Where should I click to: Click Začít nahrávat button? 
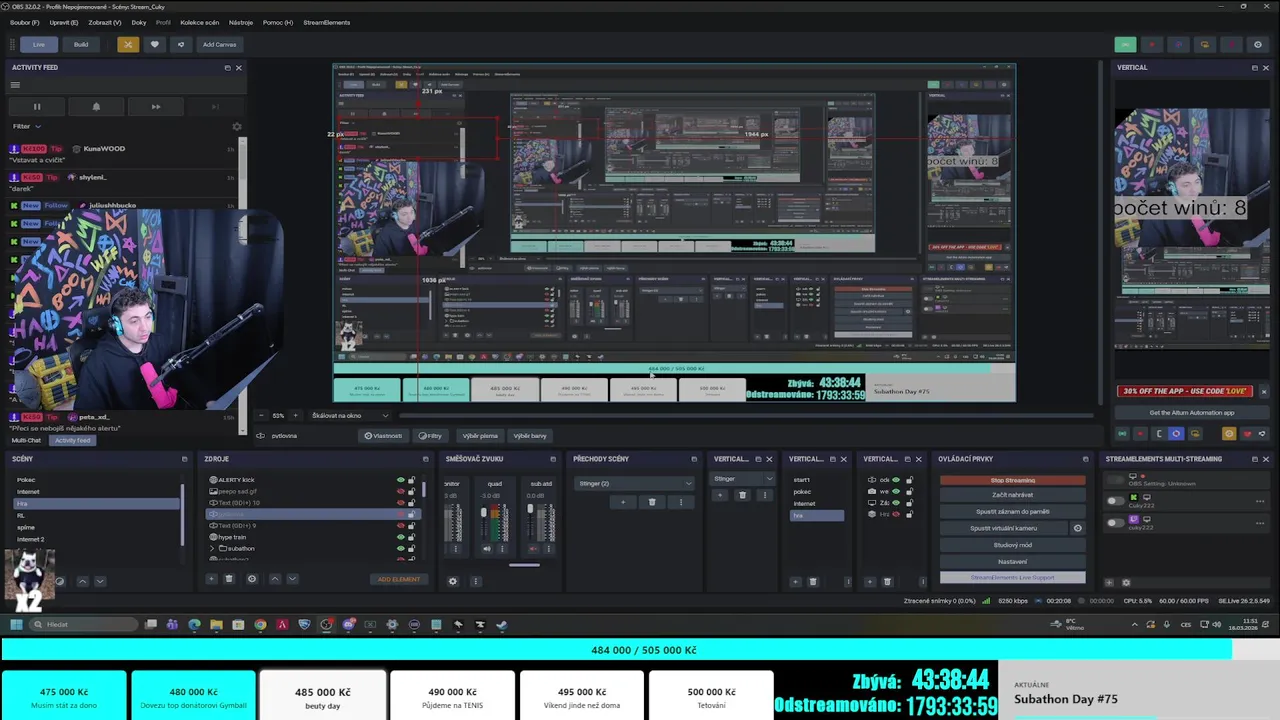(1013, 495)
